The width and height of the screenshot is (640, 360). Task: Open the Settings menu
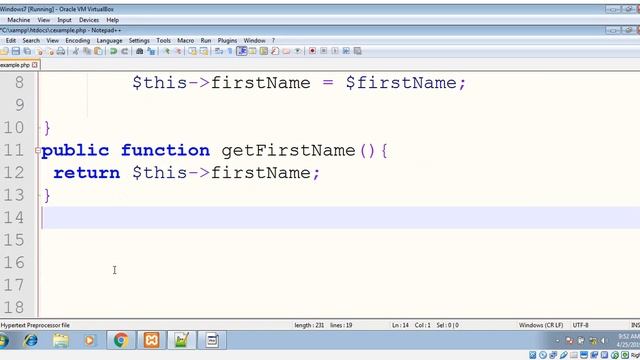click(139, 40)
